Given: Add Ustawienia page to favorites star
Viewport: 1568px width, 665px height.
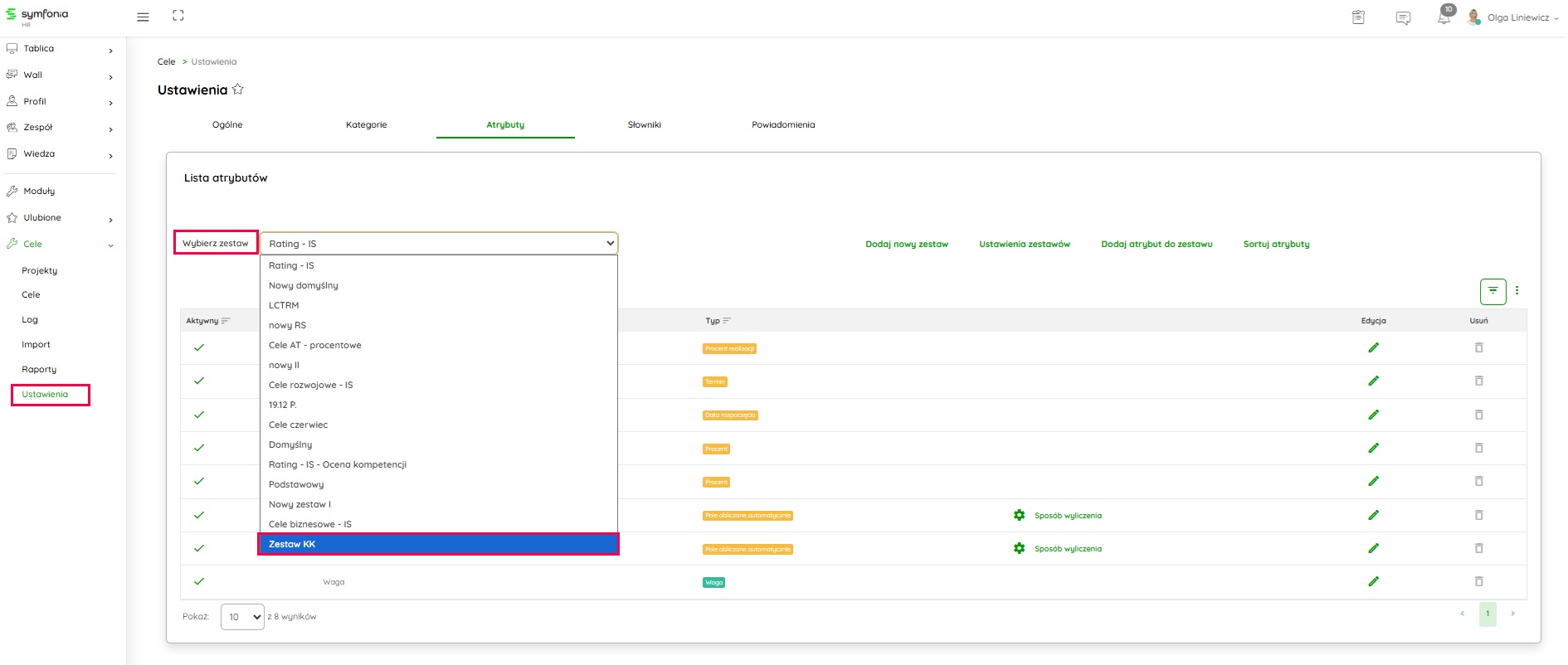Looking at the screenshot, I should pyautogui.click(x=238, y=90).
